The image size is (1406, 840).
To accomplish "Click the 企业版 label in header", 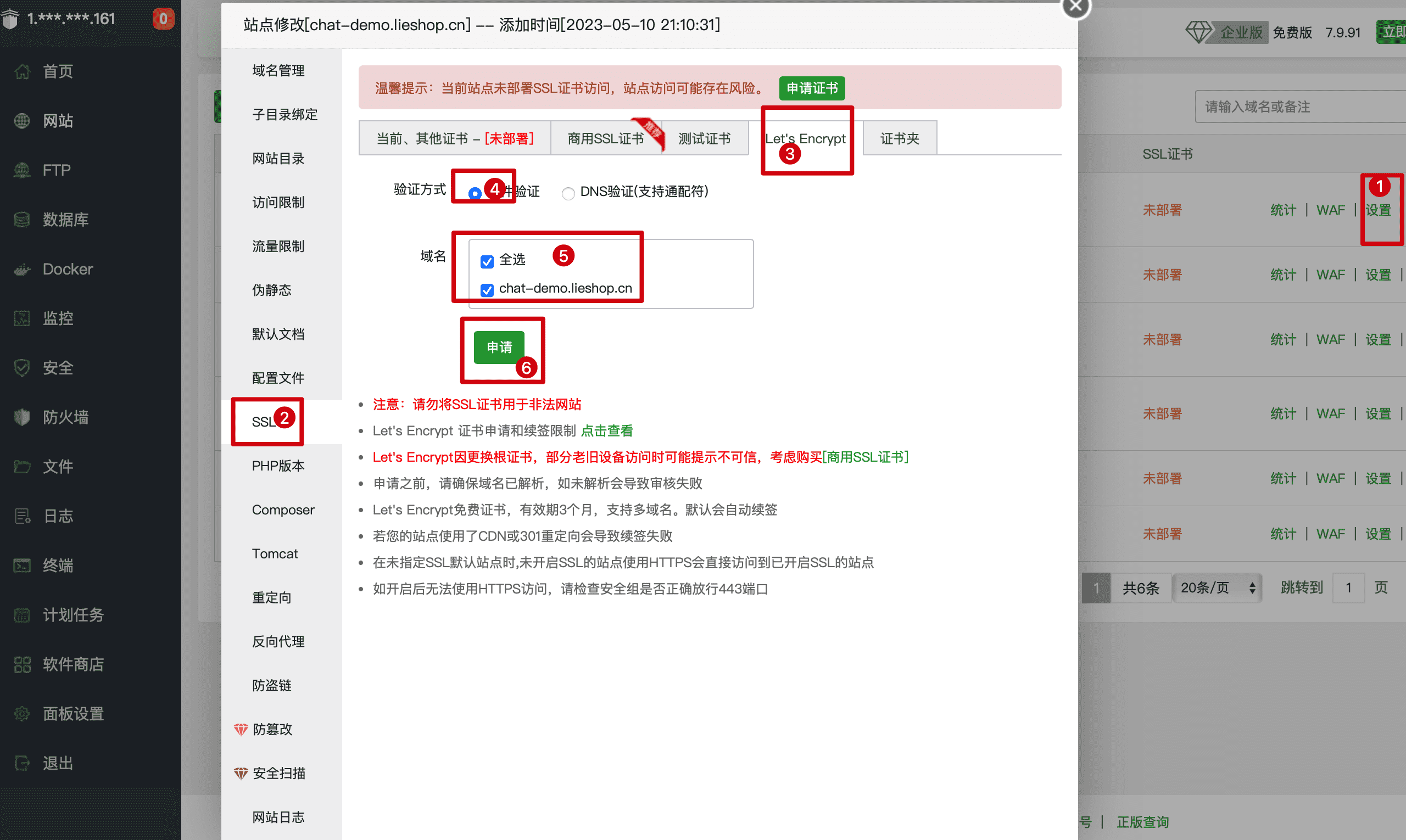I will 1241,32.
